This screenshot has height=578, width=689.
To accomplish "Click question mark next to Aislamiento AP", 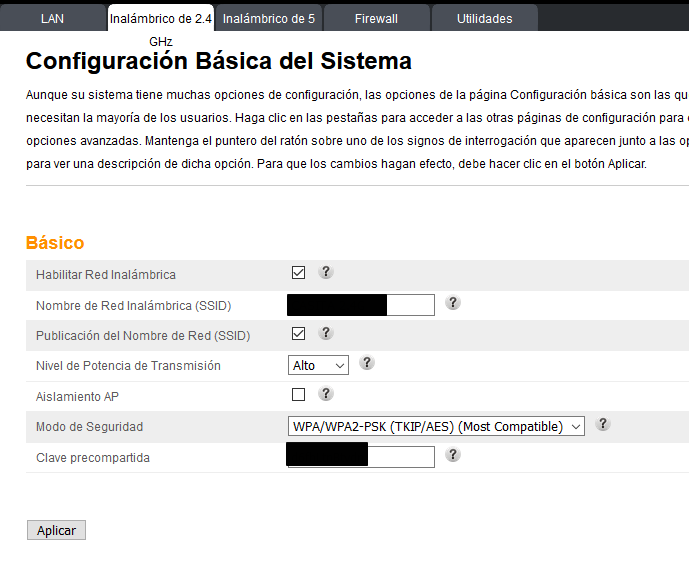I will (x=325, y=394).
